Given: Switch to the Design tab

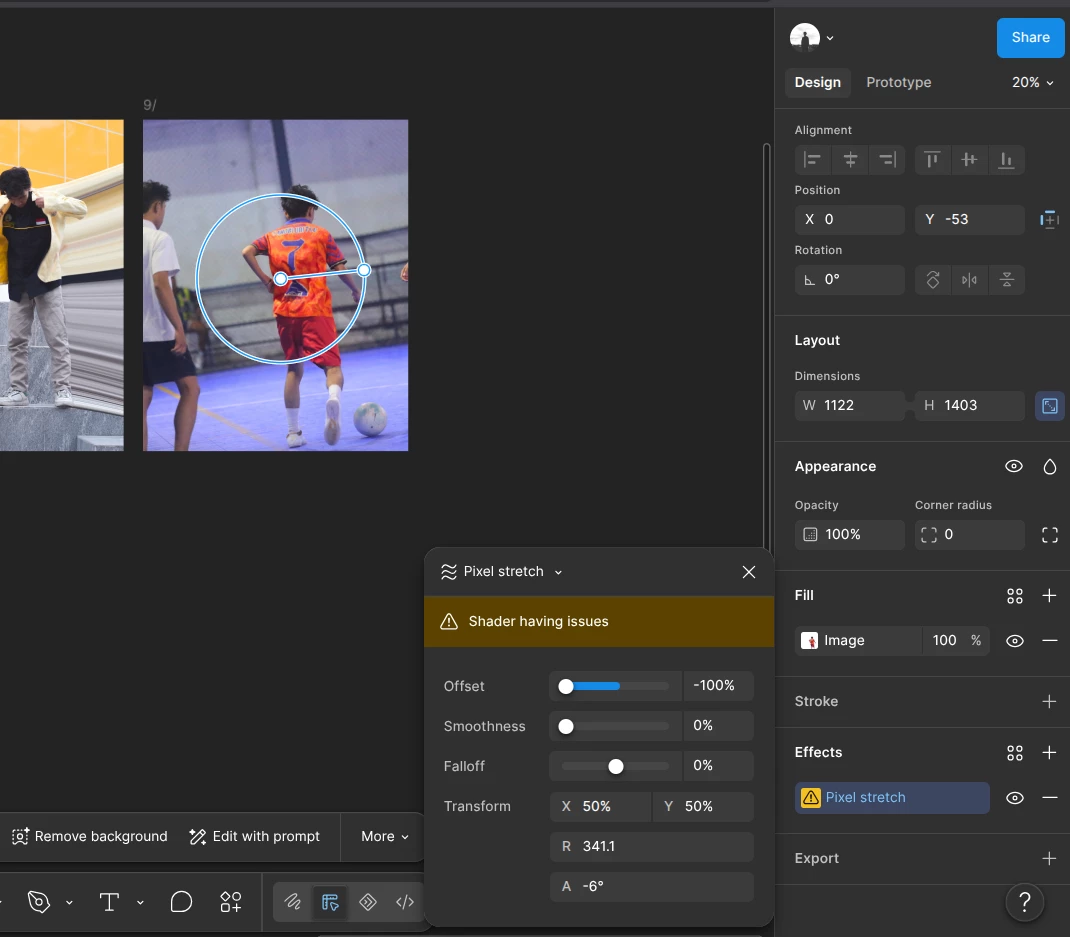Looking at the screenshot, I should 818,83.
